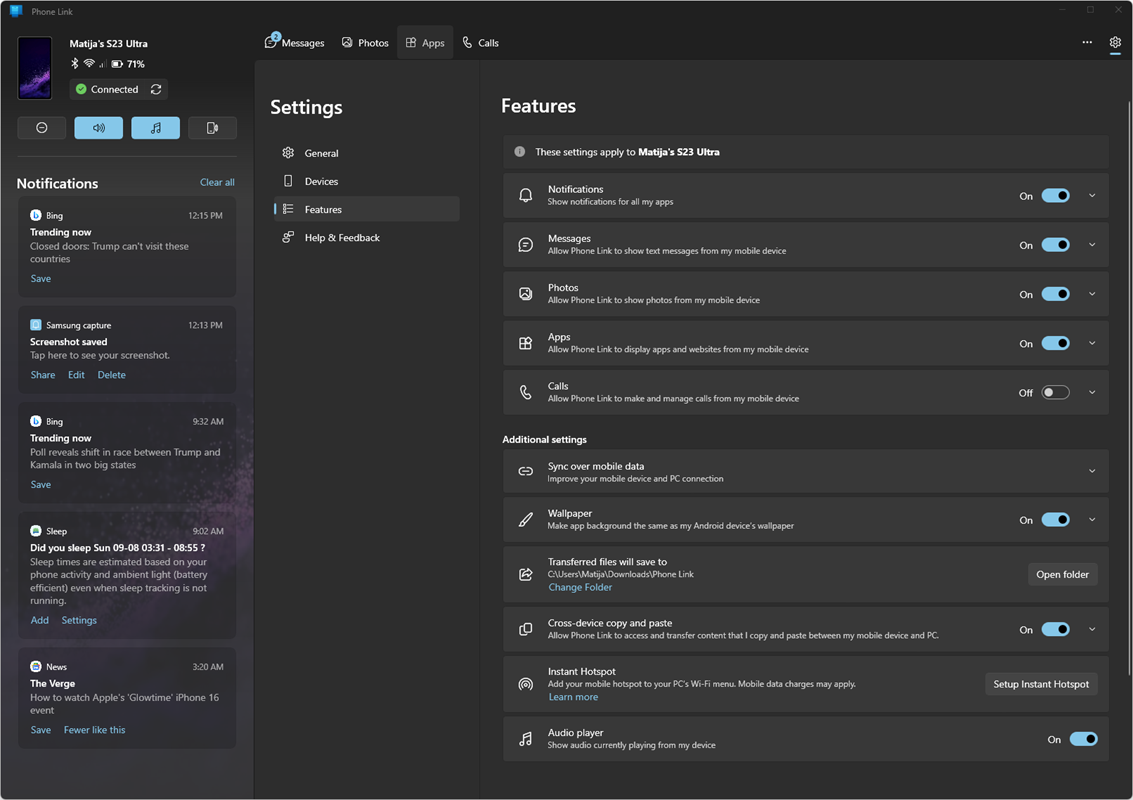Image resolution: width=1133 pixels, height=800 pixels.
Task: Click Share on Screenshot saved notification
Action: (x=43, y=375)
